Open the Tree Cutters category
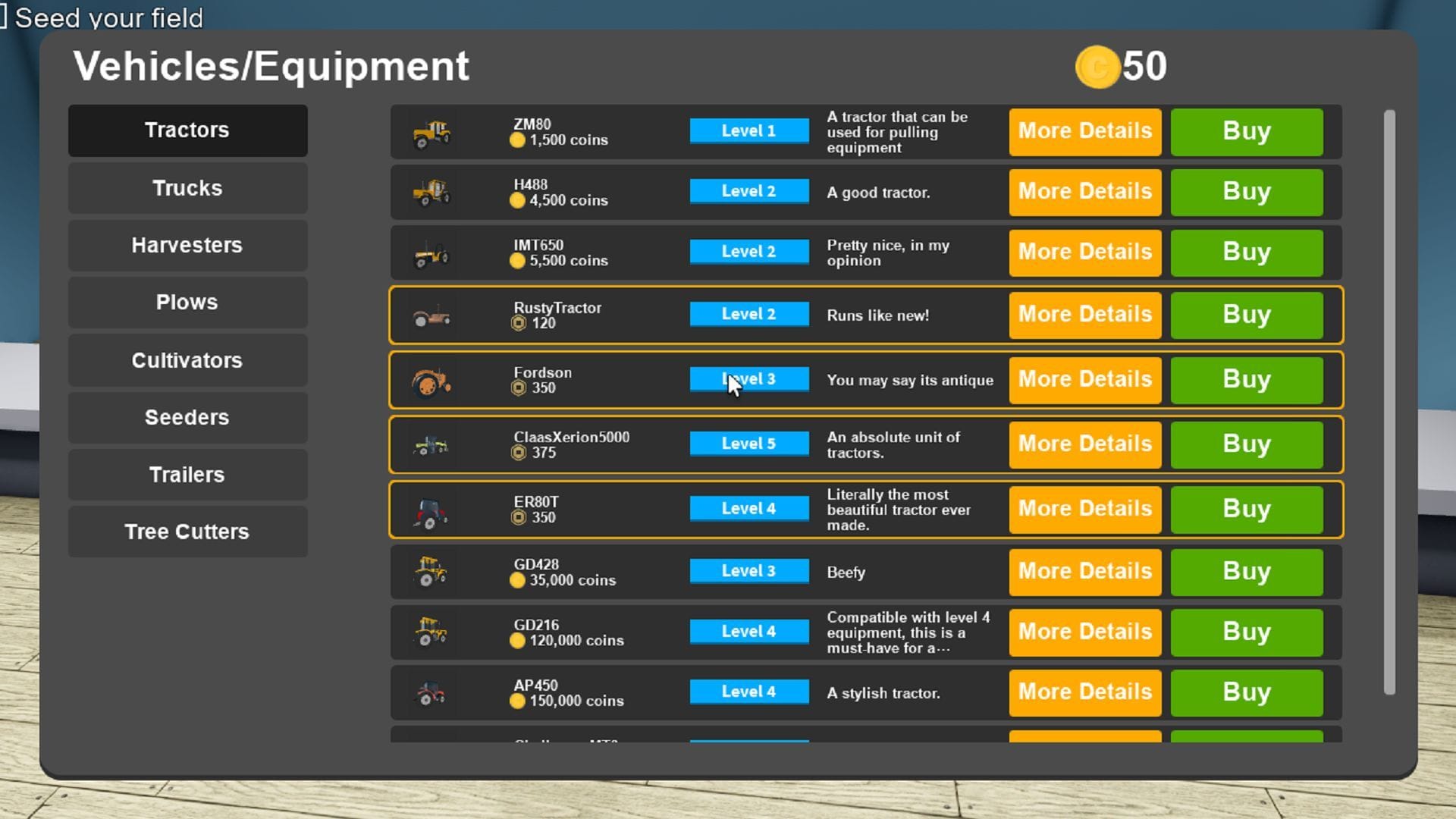Viewport: 1456px width, 819px height. pyautogui.click(x=187, y=532)
